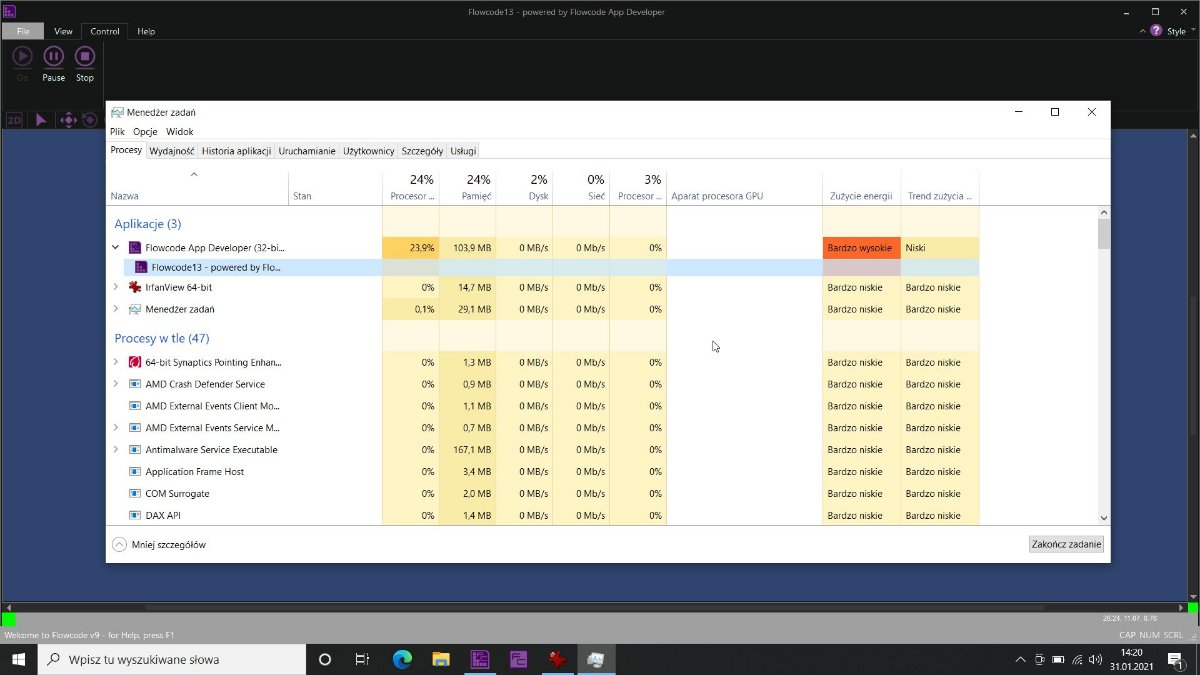Sort processes by the Pamięć column
Viewport: 1200px width, 675px height.
coord(476,196)
